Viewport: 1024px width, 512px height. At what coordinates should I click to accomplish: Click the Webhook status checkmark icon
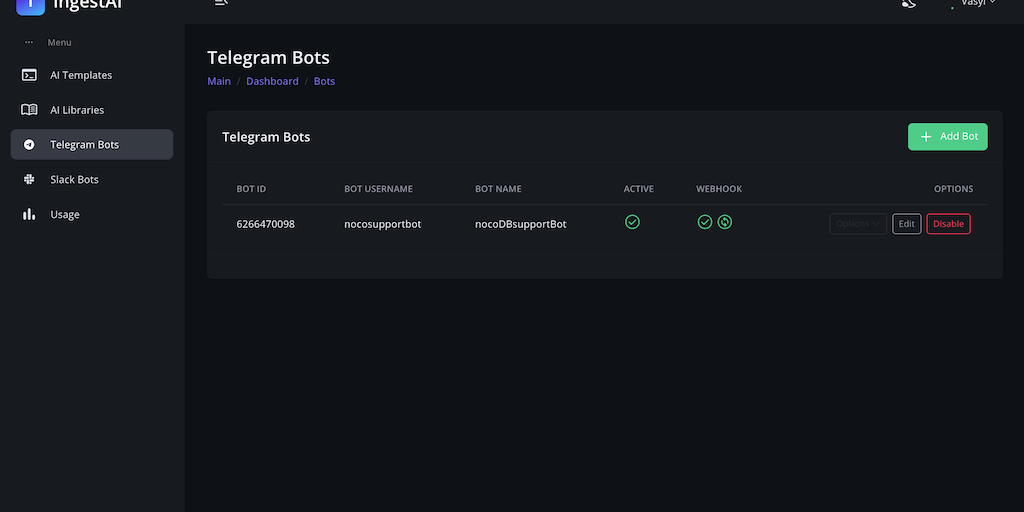705,222
